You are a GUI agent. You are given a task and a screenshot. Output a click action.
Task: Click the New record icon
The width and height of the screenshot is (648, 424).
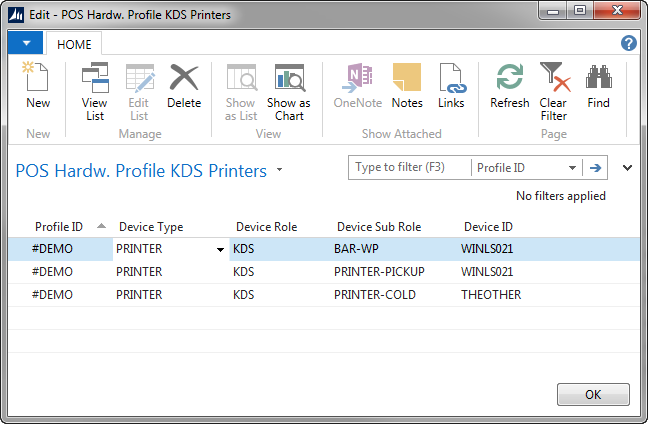(37, 86)
